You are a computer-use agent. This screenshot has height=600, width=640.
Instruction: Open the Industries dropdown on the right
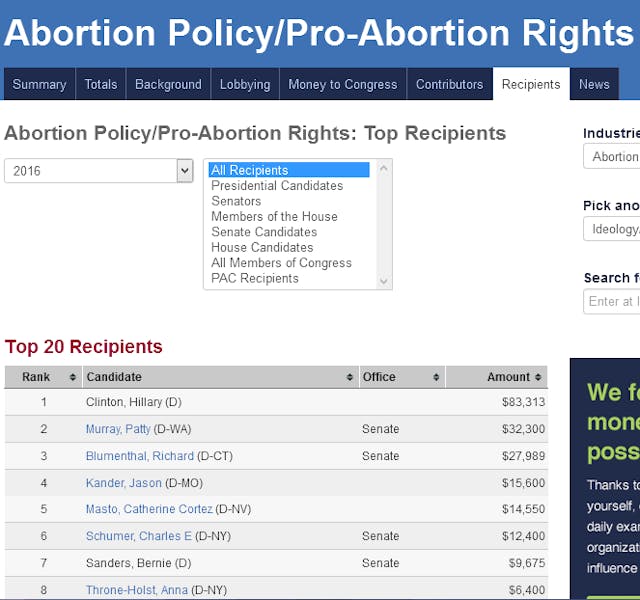(x=612, y=156)
